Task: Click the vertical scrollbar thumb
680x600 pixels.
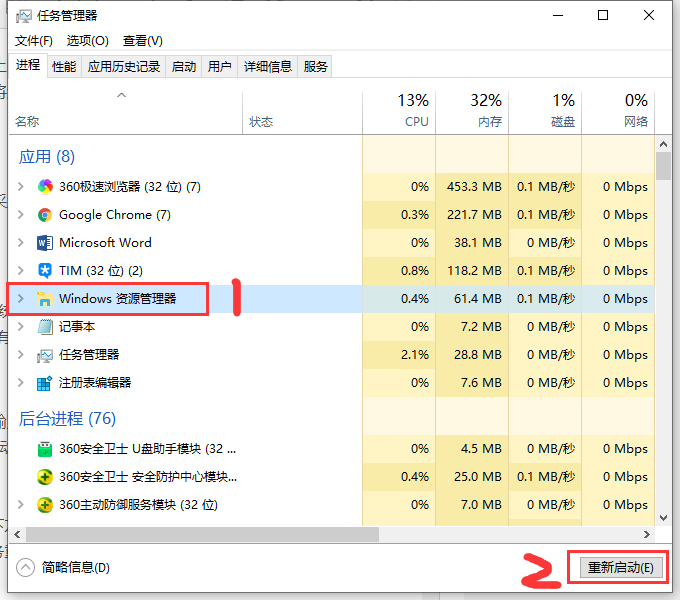Action: [663, 166]
